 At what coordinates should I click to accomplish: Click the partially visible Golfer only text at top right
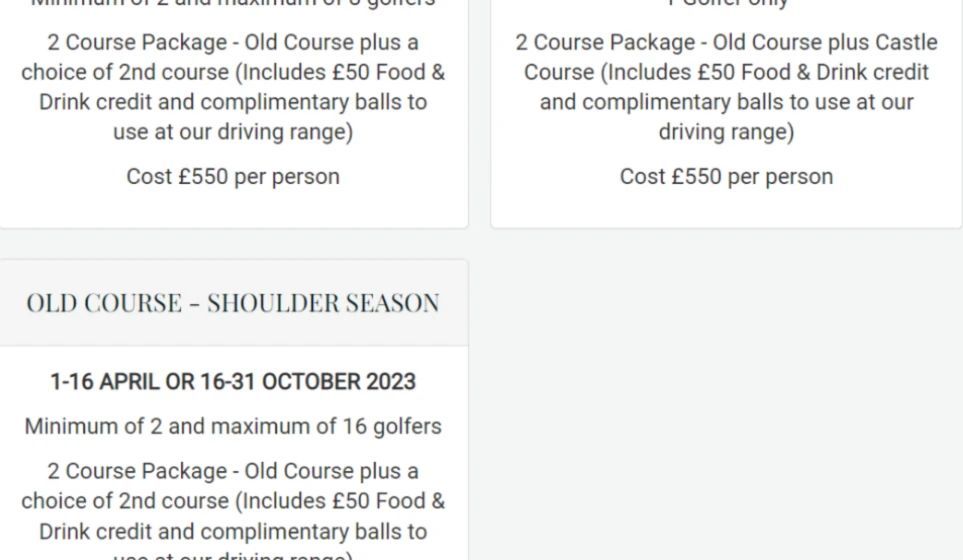[726, 4]
